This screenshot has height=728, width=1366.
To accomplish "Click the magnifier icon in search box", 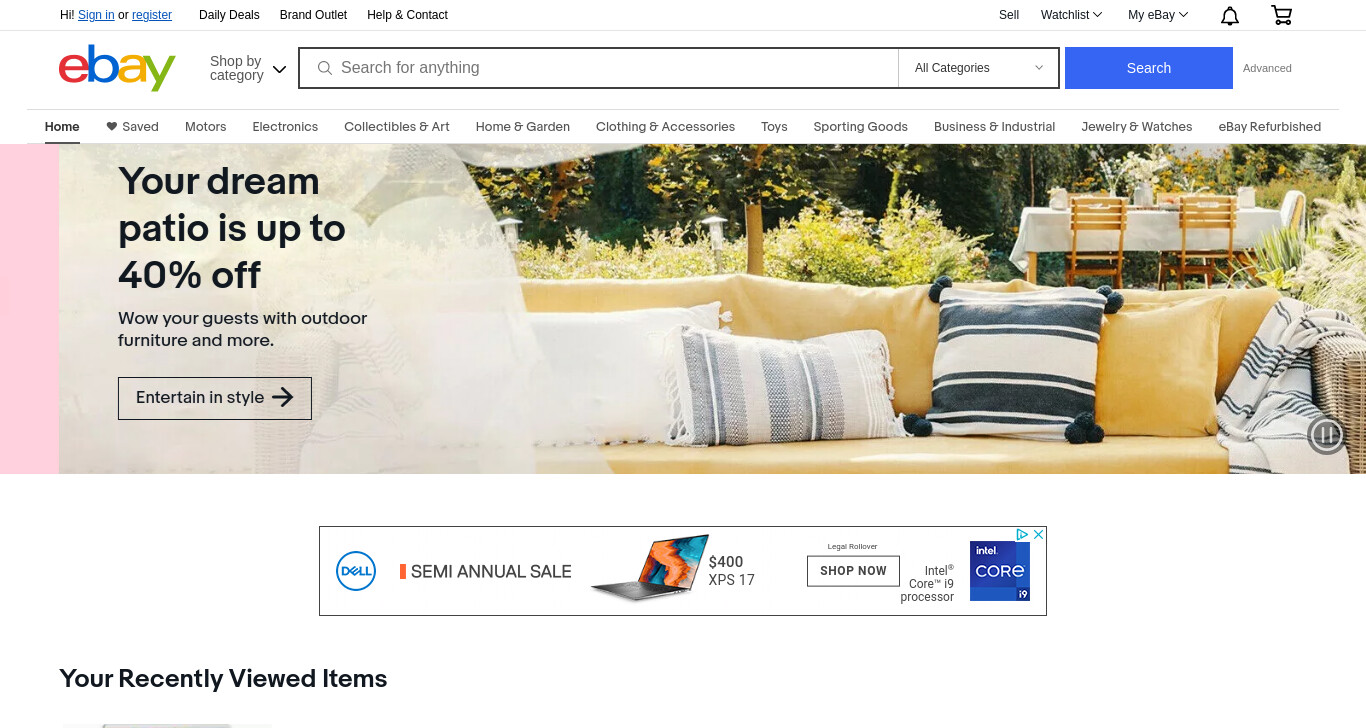I will 325,68.
